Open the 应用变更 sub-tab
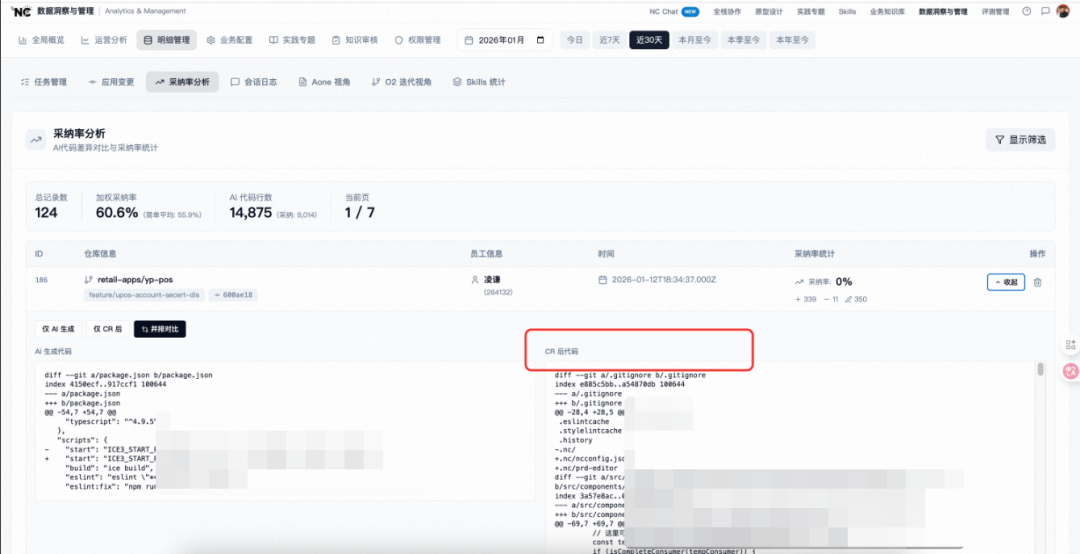The image size is (1080, 554). click(111, 82)
